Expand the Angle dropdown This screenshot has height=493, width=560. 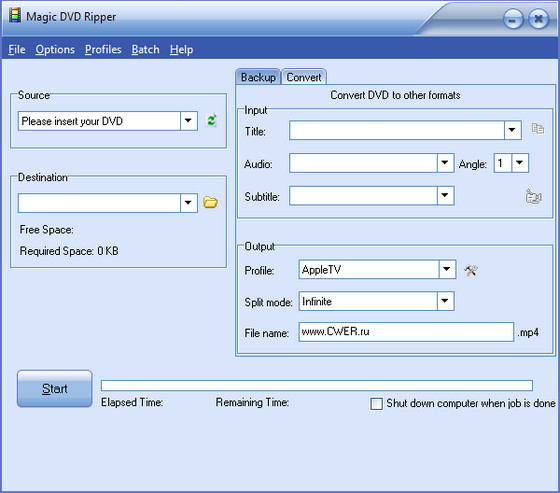point(520,163)
